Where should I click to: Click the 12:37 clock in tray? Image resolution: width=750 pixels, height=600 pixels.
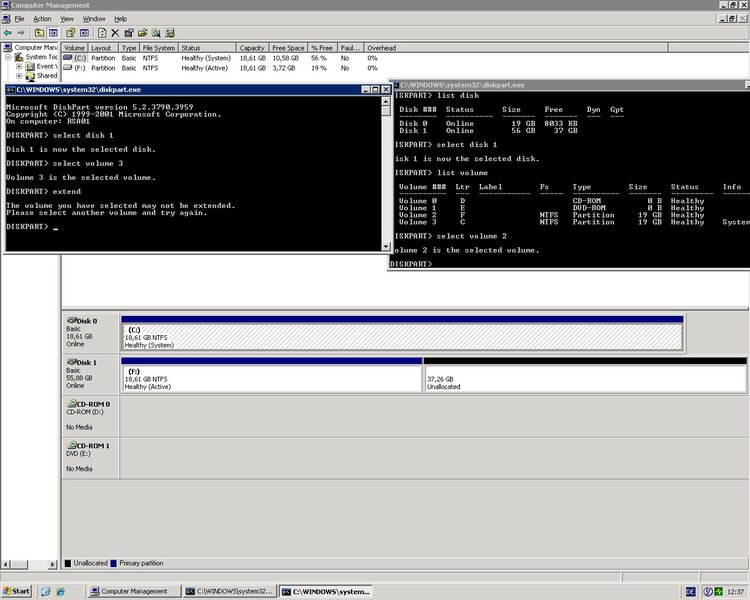point(736,592)
